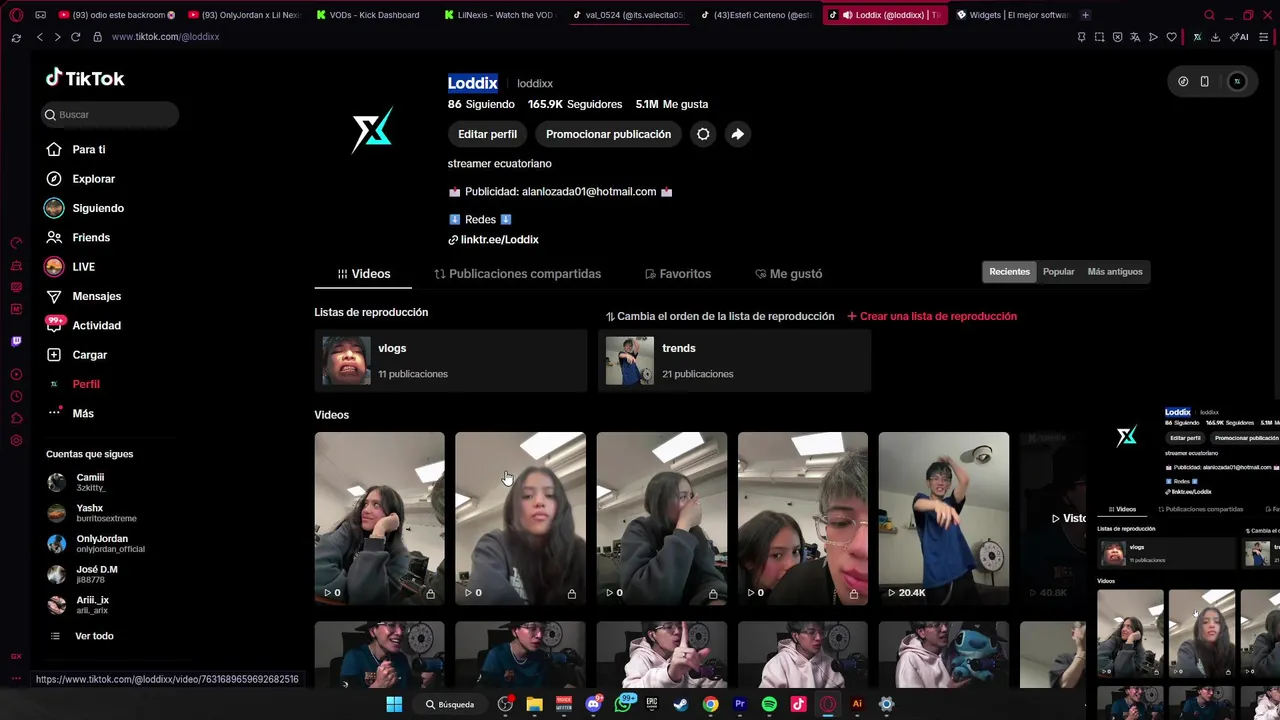Image resolution: width=1280 pixels, height=720 pixels.
Task: Open browser sidebar settings gear
Action: pyautogui.click(x=16, y=441)
